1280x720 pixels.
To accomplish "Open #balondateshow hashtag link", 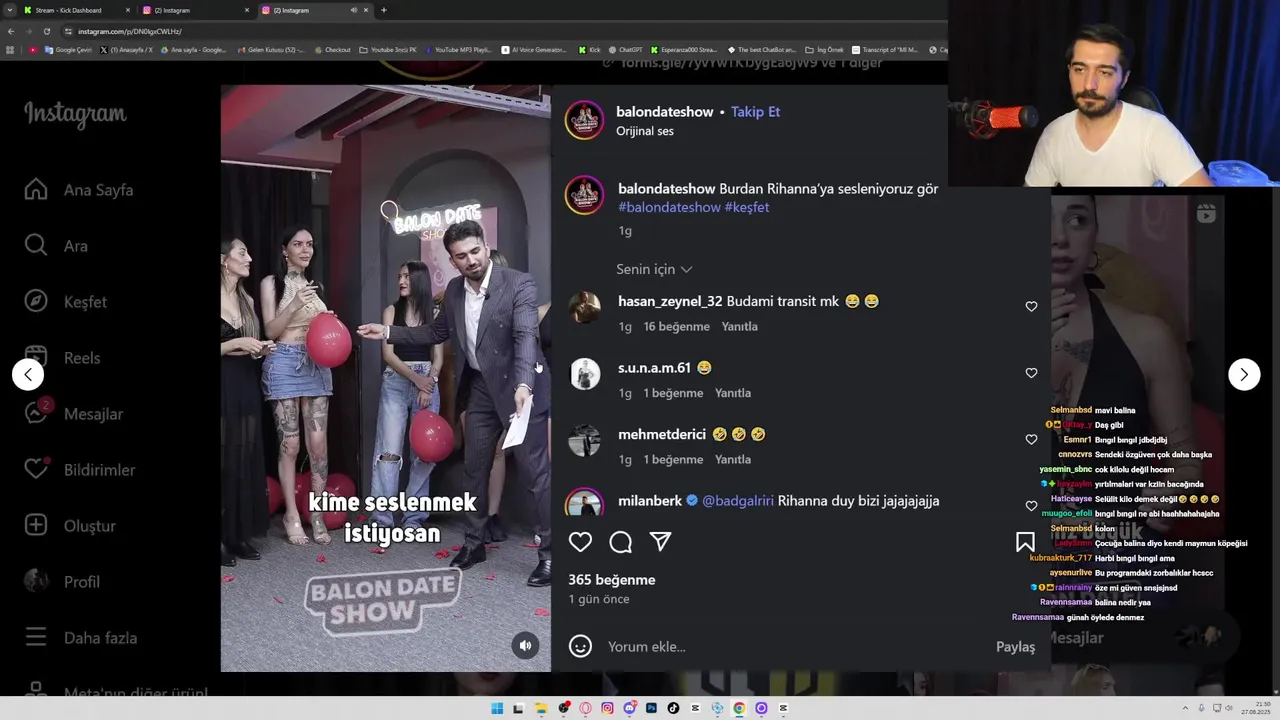I will (669, 207).
